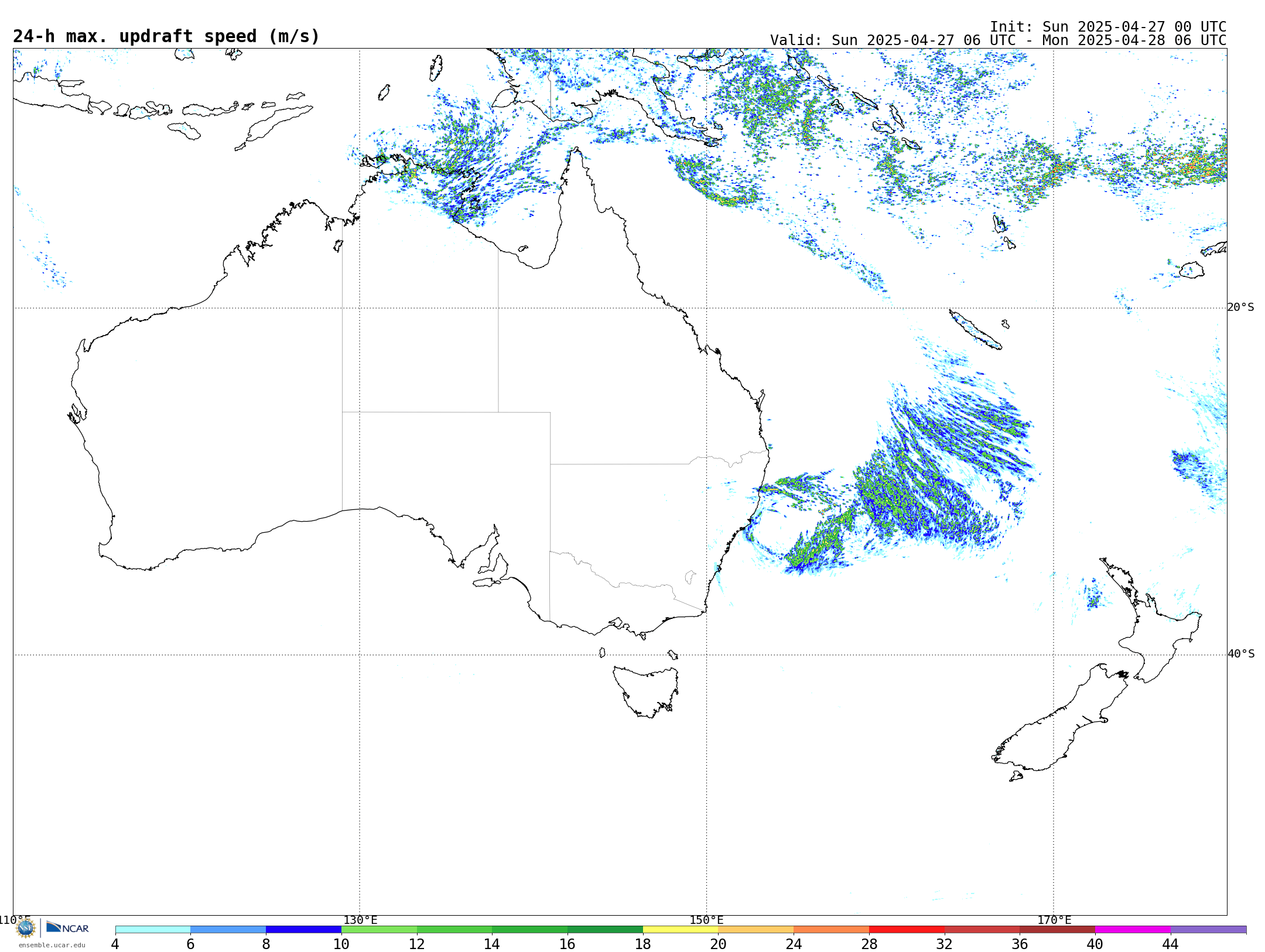The image size is (1265, 952).
Task: Click the colorbar tick label '4'
Action: coord(115,944)
